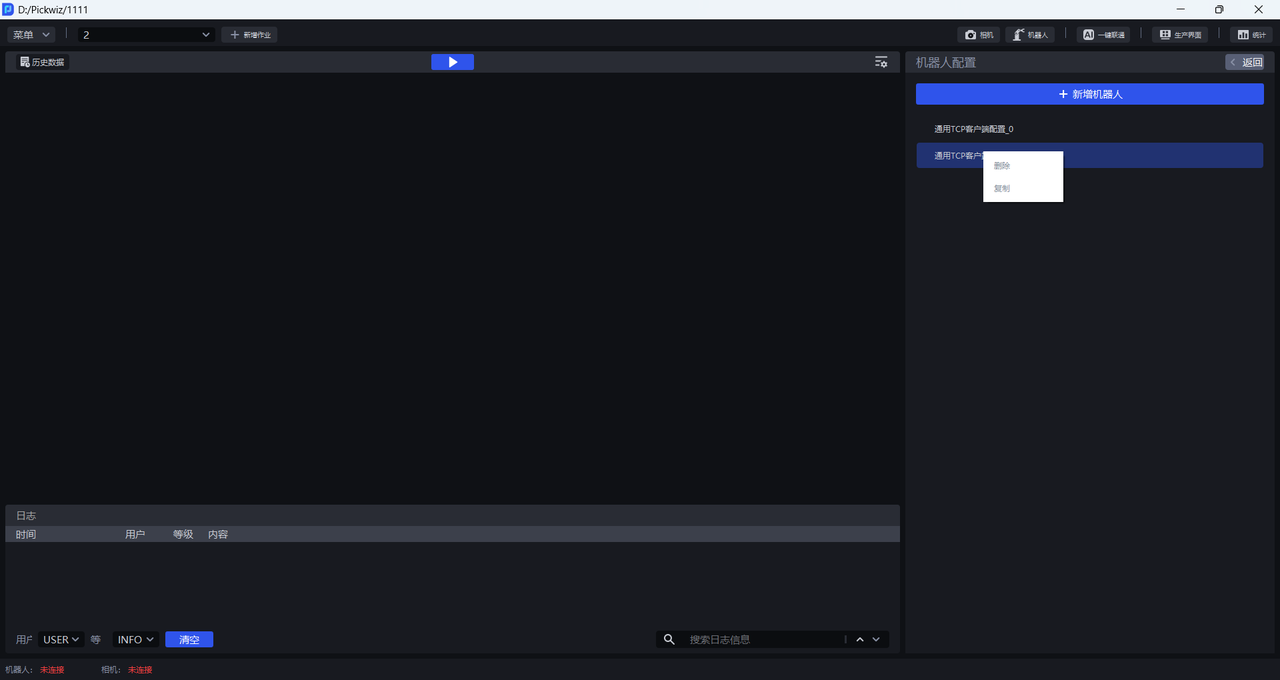Click the 新增机器人 add robot button
The width and height of the screenshot is (1280, 680).
1089,94
